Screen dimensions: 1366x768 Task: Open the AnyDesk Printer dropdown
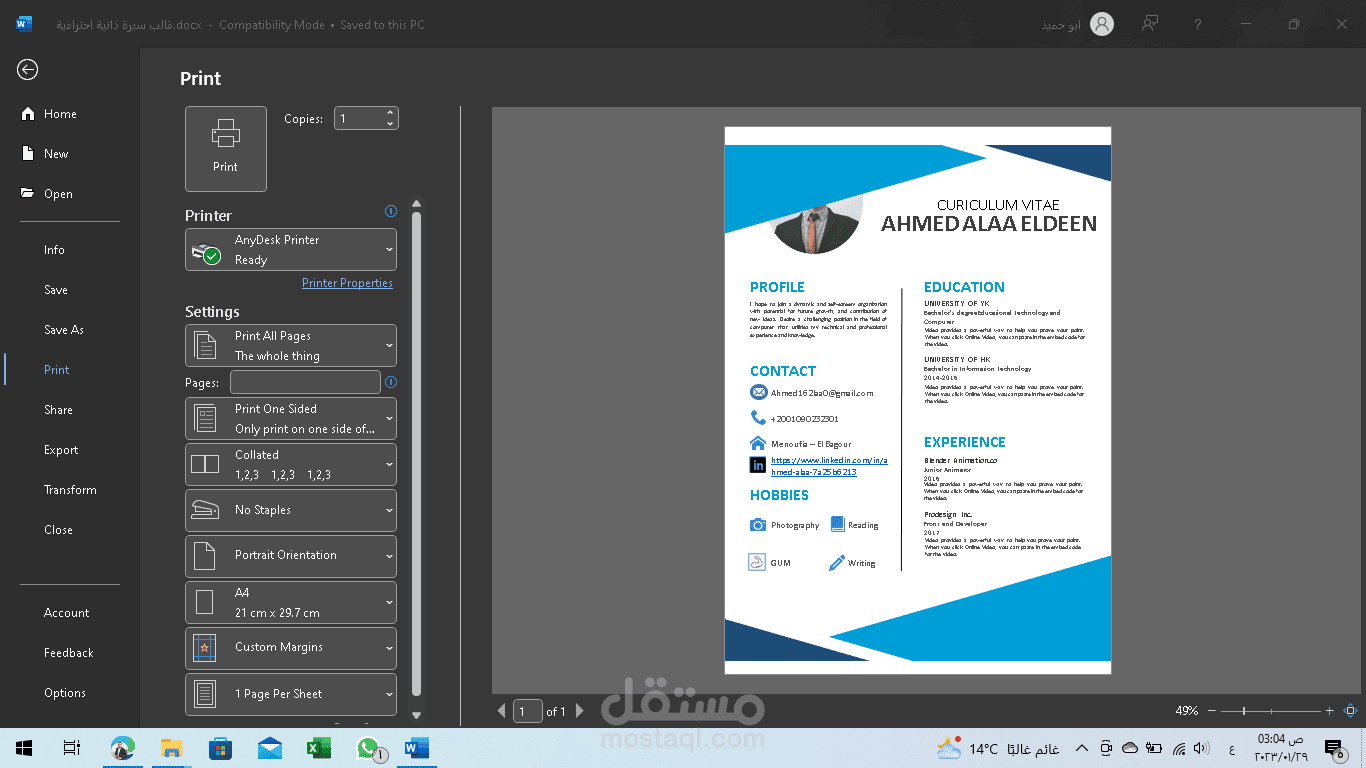[291, 250]
